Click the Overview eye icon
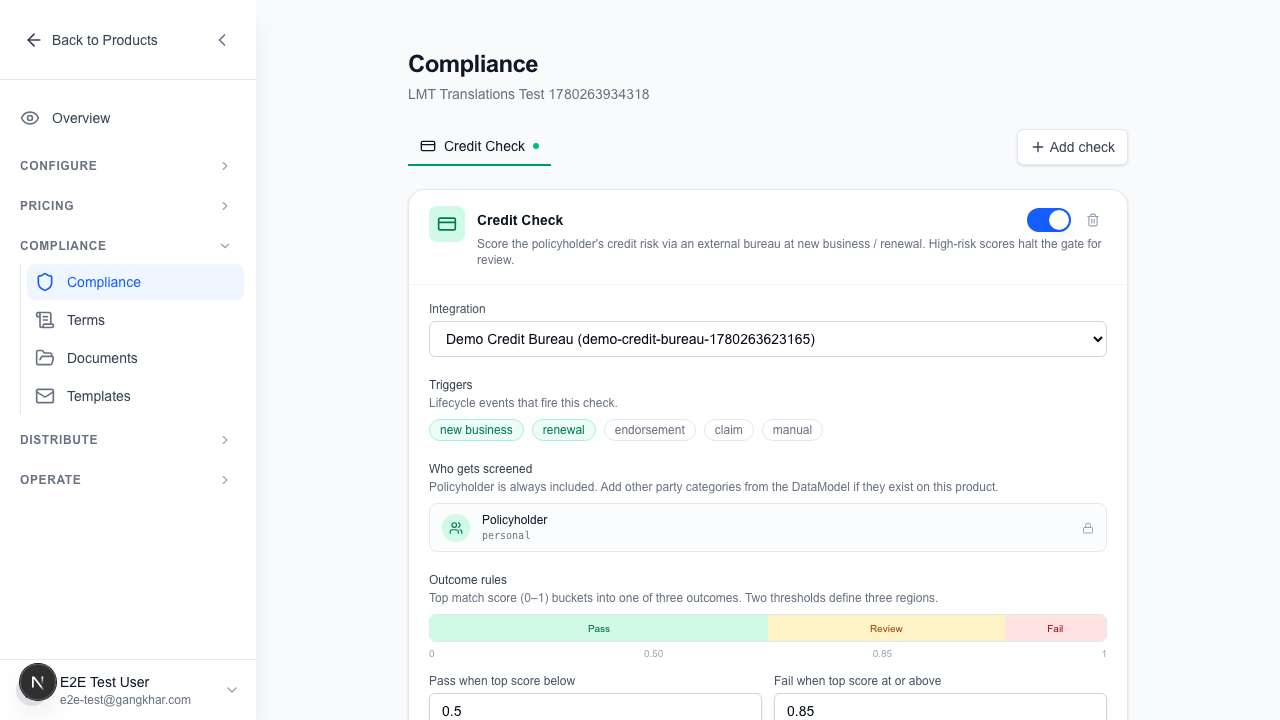The width and height of the screenshot is (1280, 720). click(x=30, y=118)
